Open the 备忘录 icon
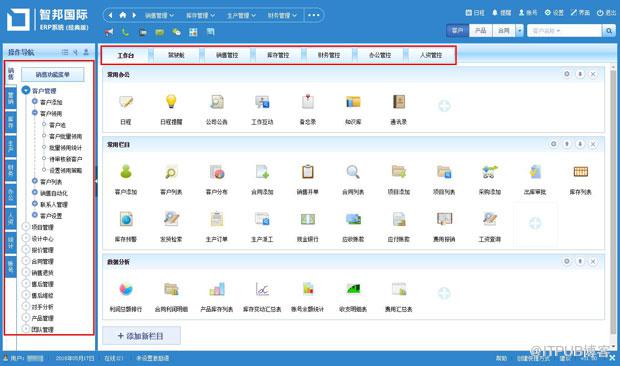Screen dimensions: 620x366 (308, 102)
